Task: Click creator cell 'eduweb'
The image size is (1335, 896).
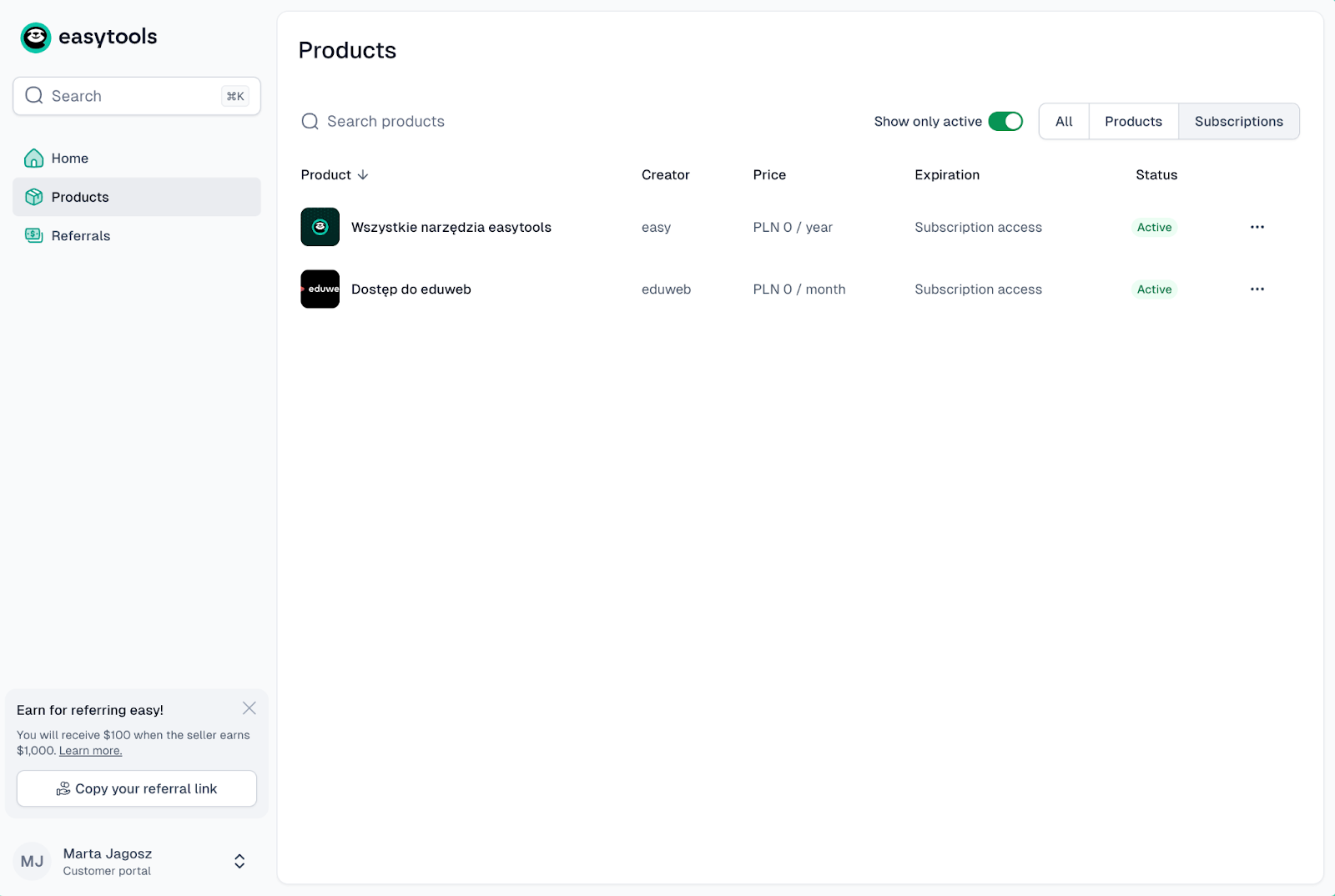Action: pos(667,289)
